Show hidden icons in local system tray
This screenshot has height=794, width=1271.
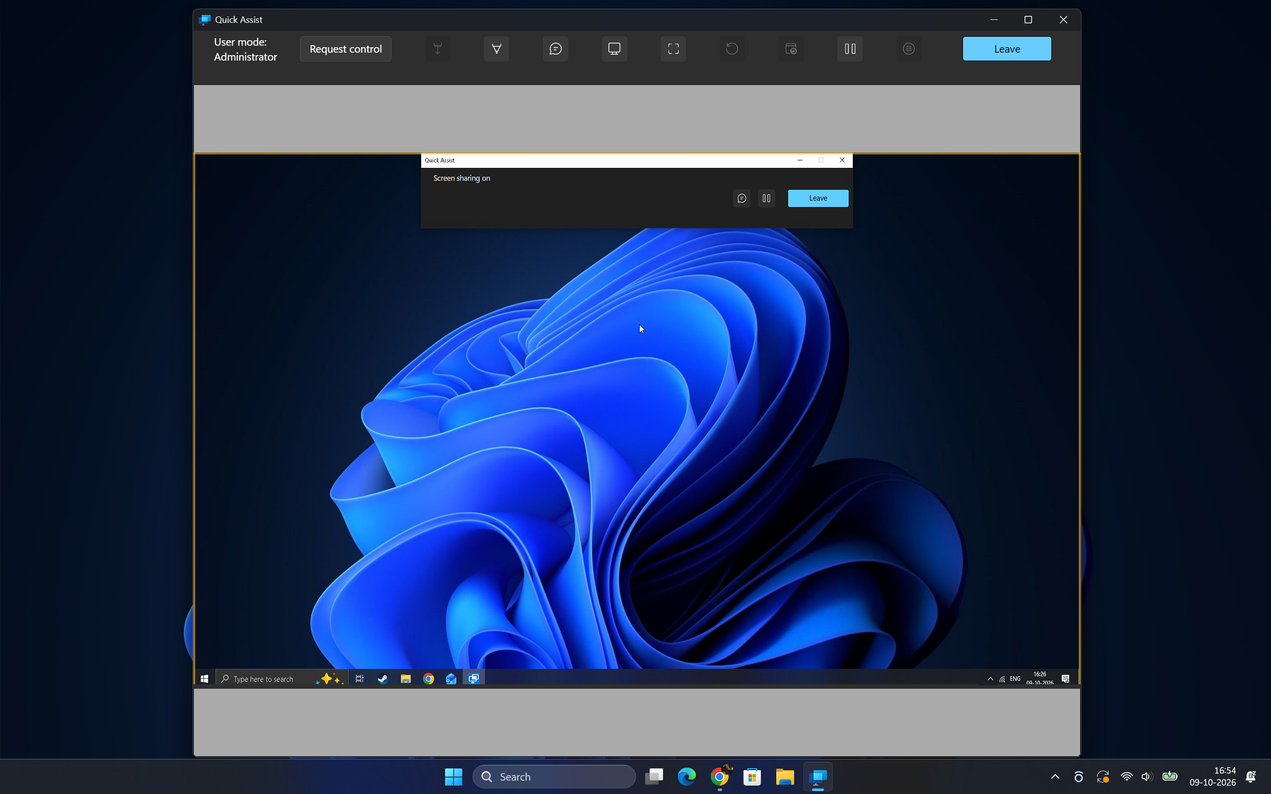tap(1054, 777)
